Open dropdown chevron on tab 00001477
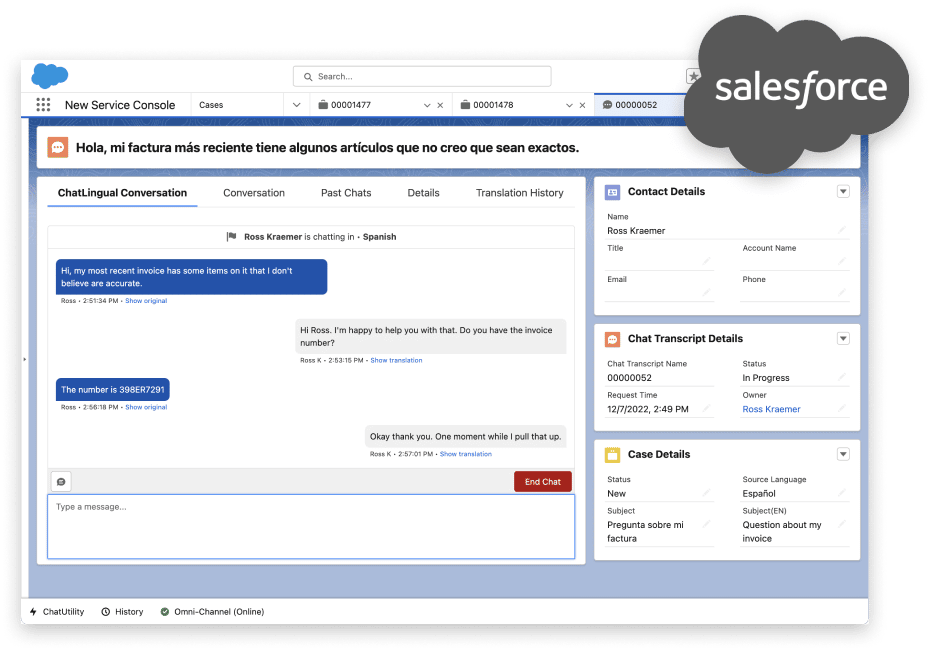The height and width of the screenshot is (651, 931). coord(427,105)
